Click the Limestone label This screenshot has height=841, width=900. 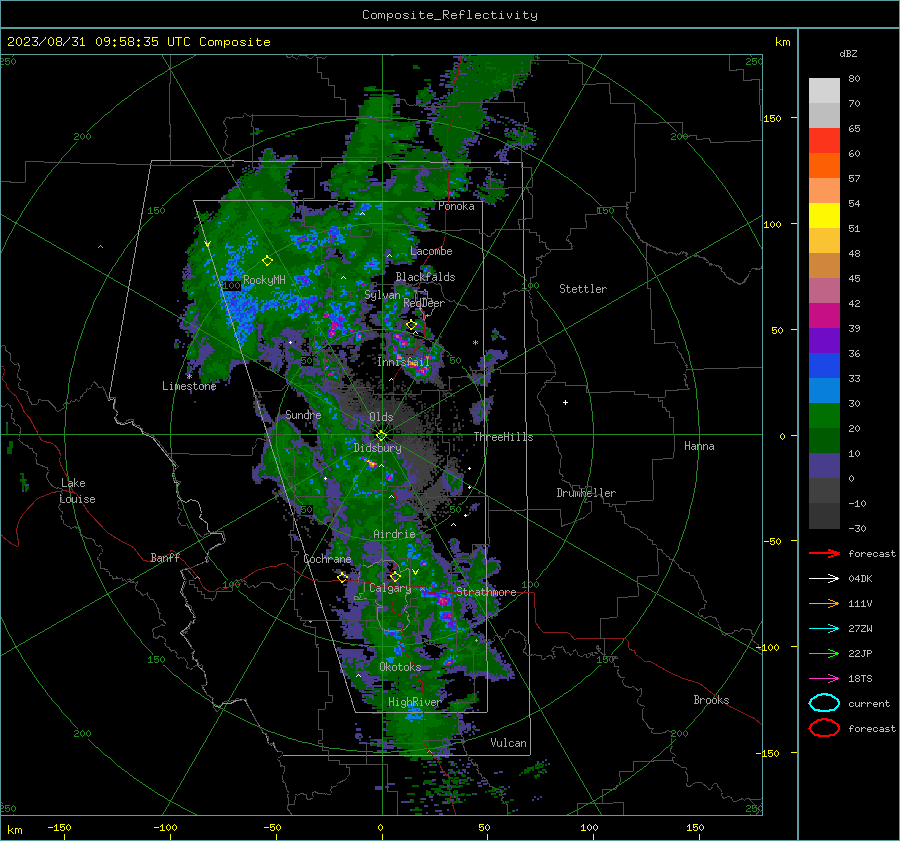[x=189, y=386]
